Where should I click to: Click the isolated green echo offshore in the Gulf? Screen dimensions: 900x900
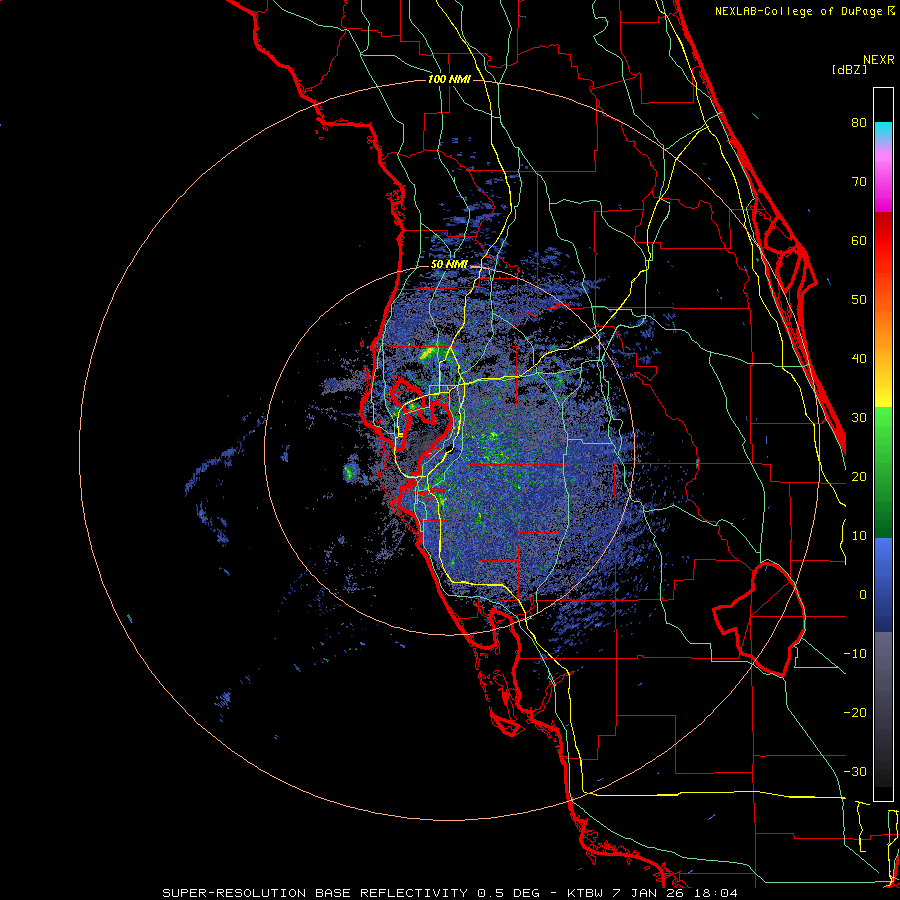coord(350,473)
